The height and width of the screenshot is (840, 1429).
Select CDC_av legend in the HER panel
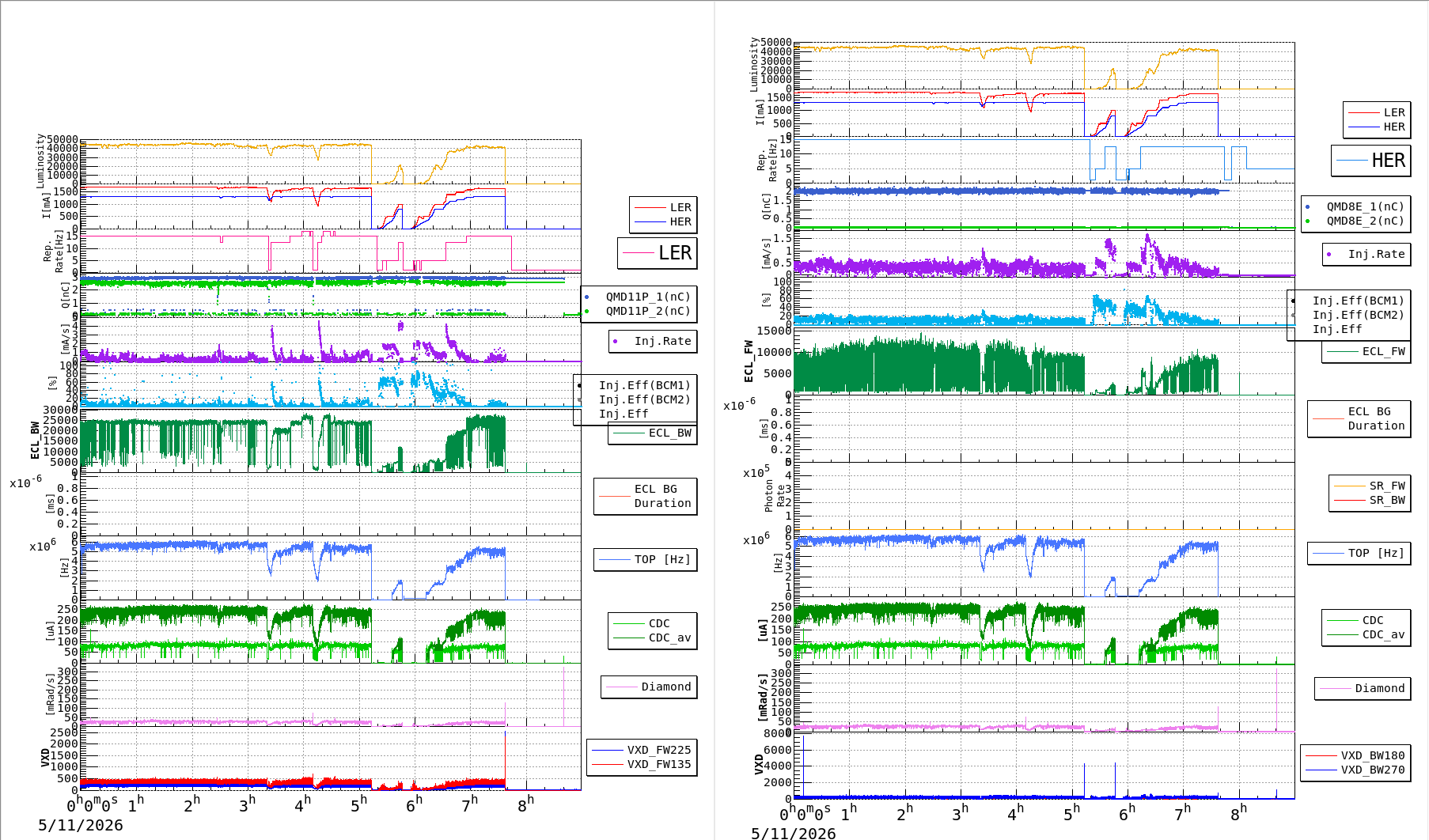(x=1383, y=634)
